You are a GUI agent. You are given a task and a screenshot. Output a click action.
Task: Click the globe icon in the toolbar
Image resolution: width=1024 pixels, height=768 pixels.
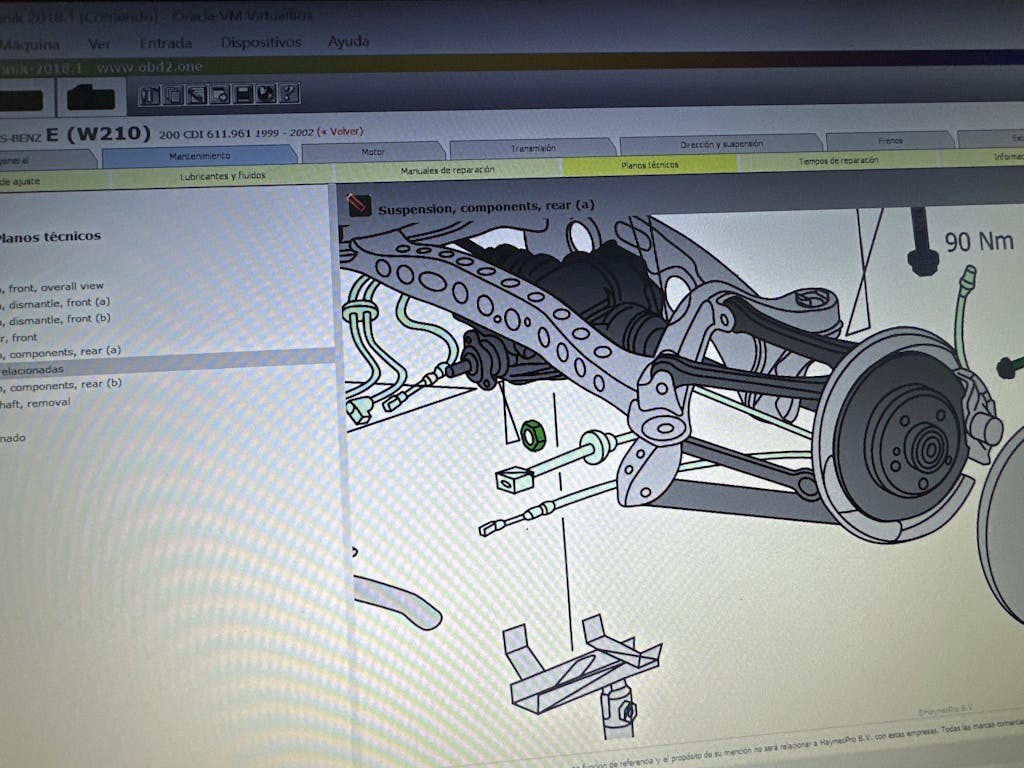[x=266, y=95]
